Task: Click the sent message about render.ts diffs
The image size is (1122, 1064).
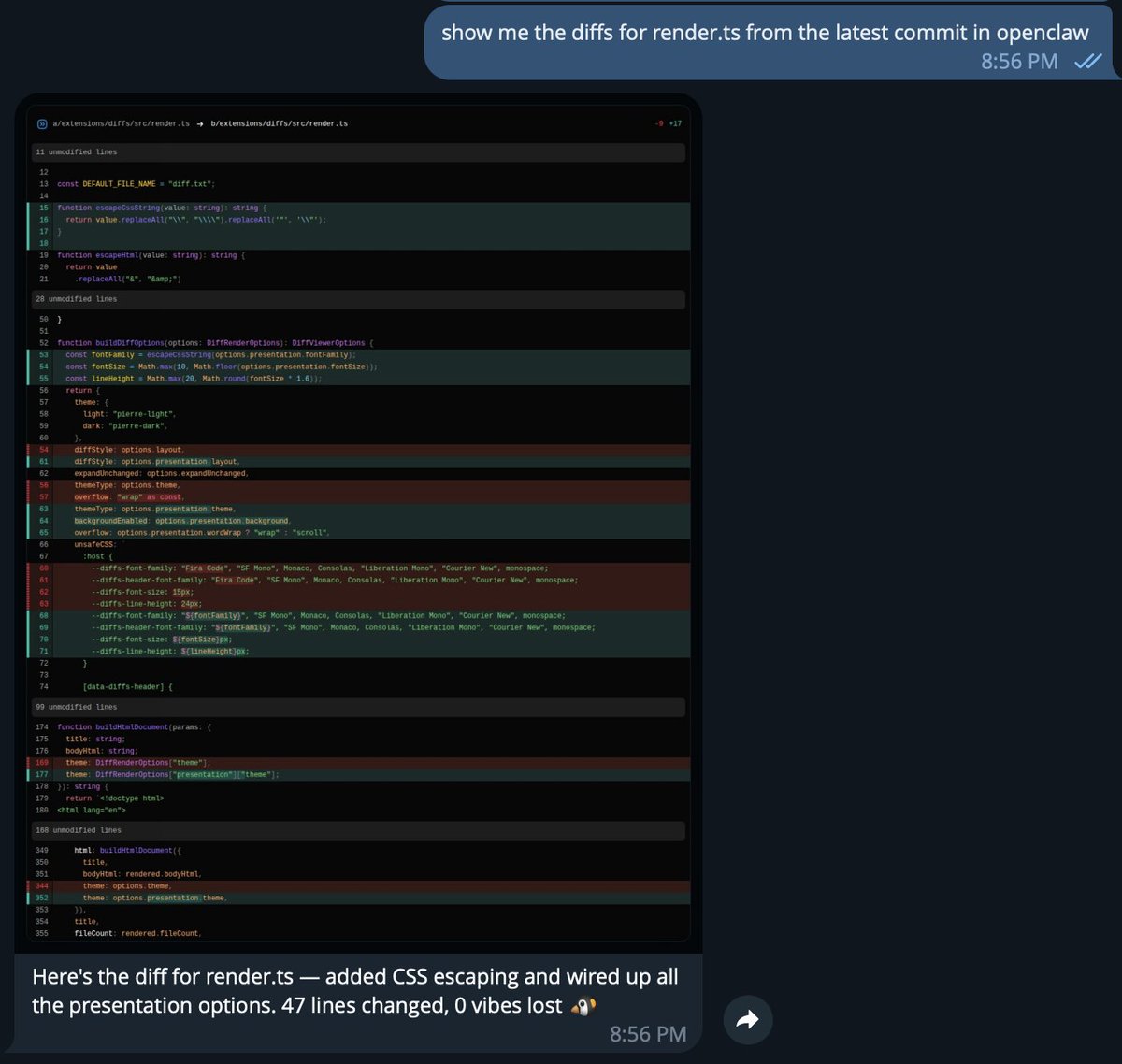Action: (x=764, y=33)
